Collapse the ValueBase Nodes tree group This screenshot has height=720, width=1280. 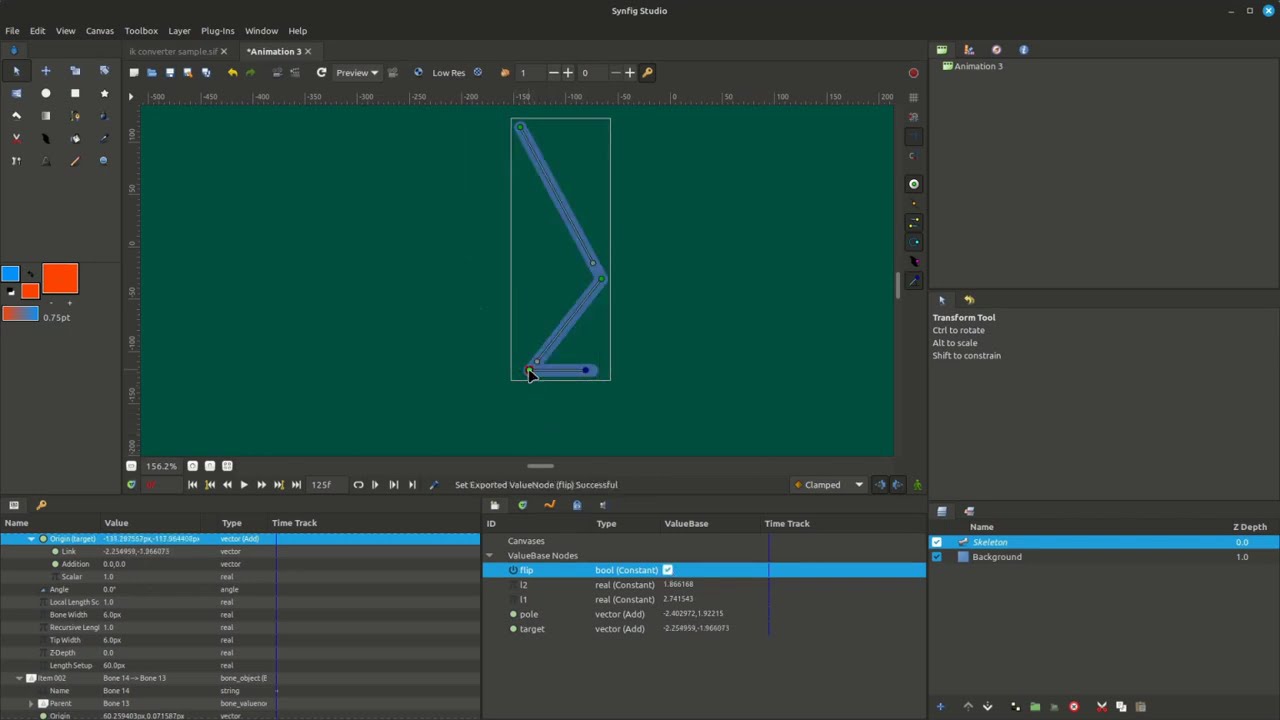click(489, 555)
